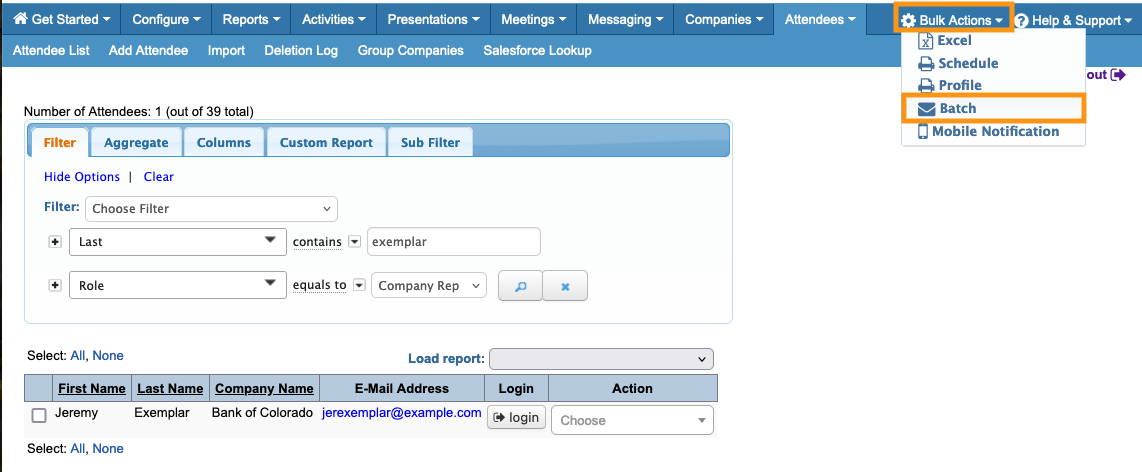The width and height of the screenshot is (1142, 472).
Task: Open the Load report dropdown
Action: tap(601, 359)
